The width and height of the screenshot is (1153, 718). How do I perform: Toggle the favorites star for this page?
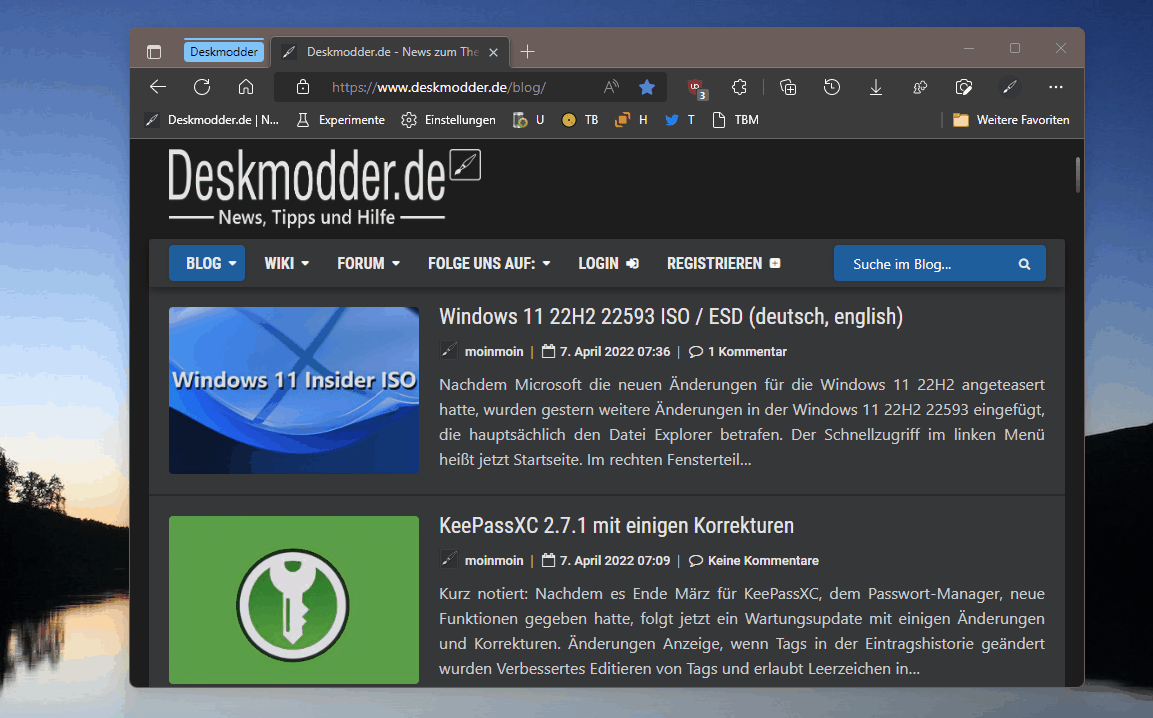[646, 87]
